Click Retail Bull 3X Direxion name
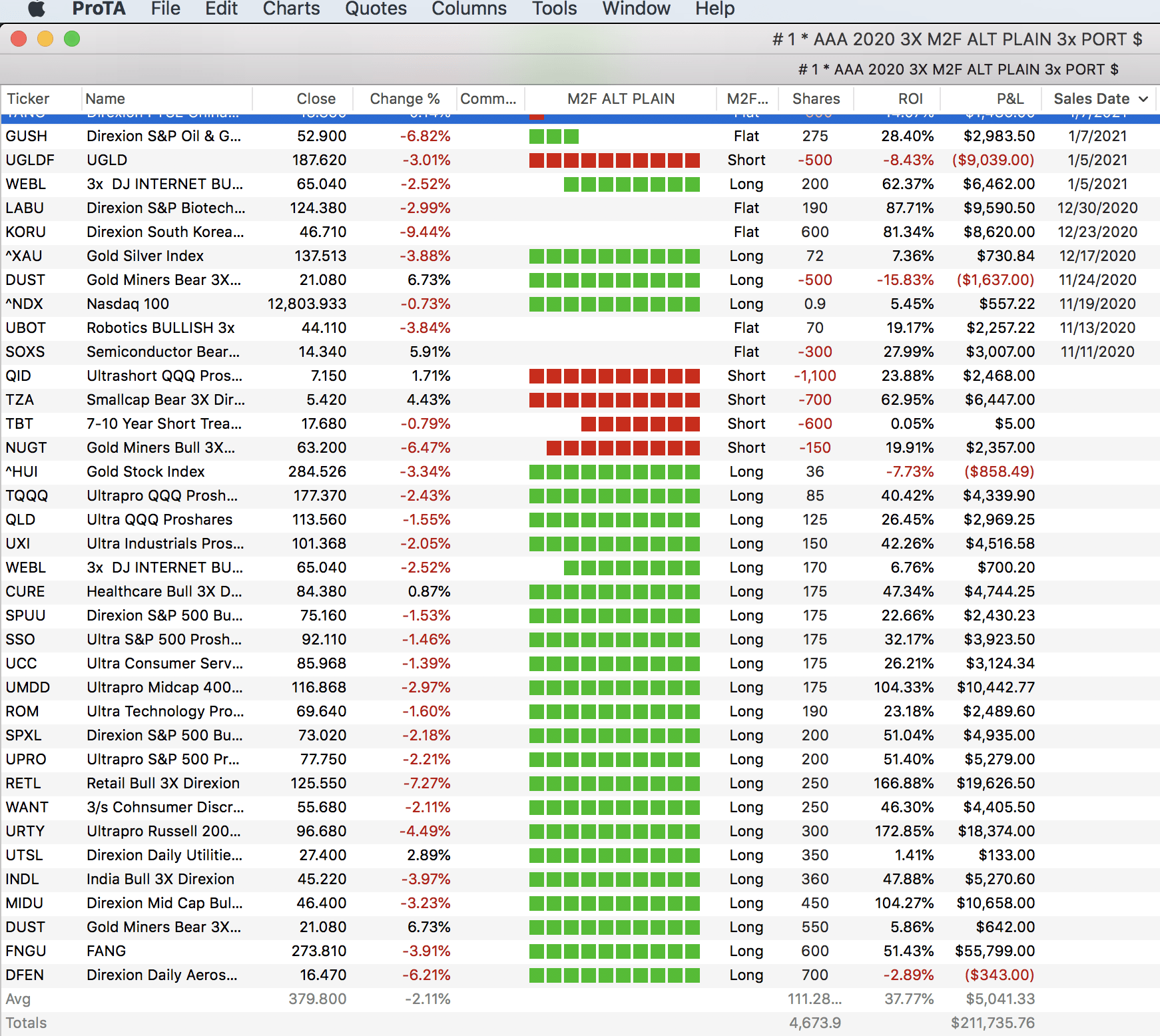Screen dimensions: 1160x1036 (x=163, y=783)
